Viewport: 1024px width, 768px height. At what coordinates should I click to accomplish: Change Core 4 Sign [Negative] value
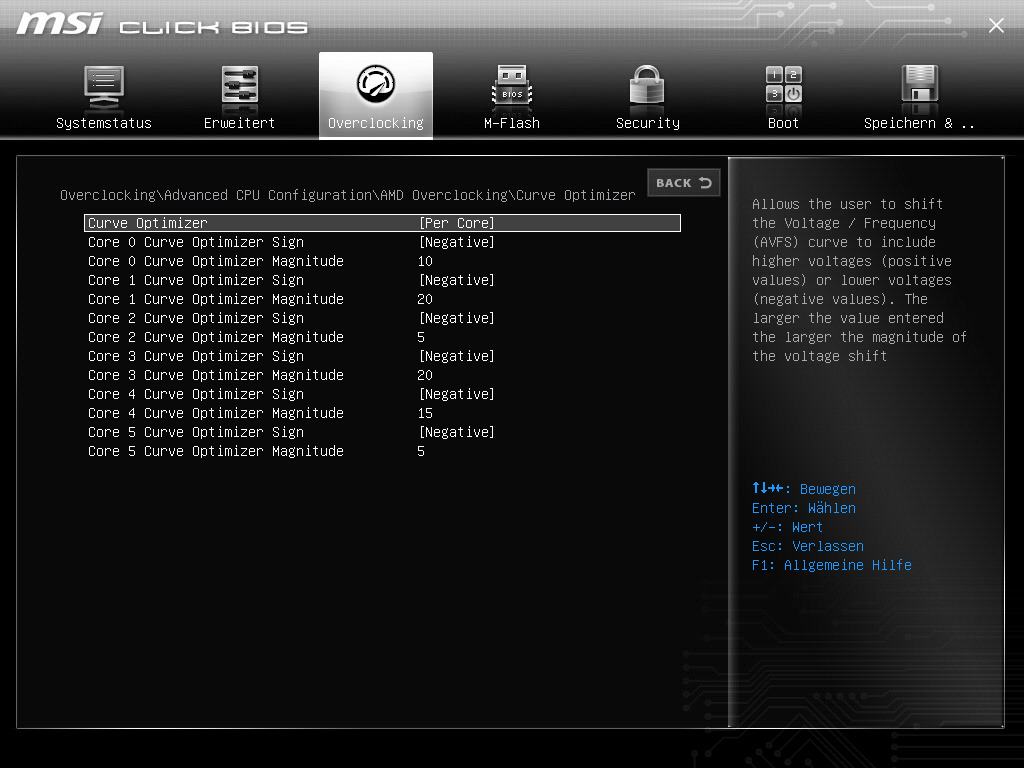[x=456, y=394]
